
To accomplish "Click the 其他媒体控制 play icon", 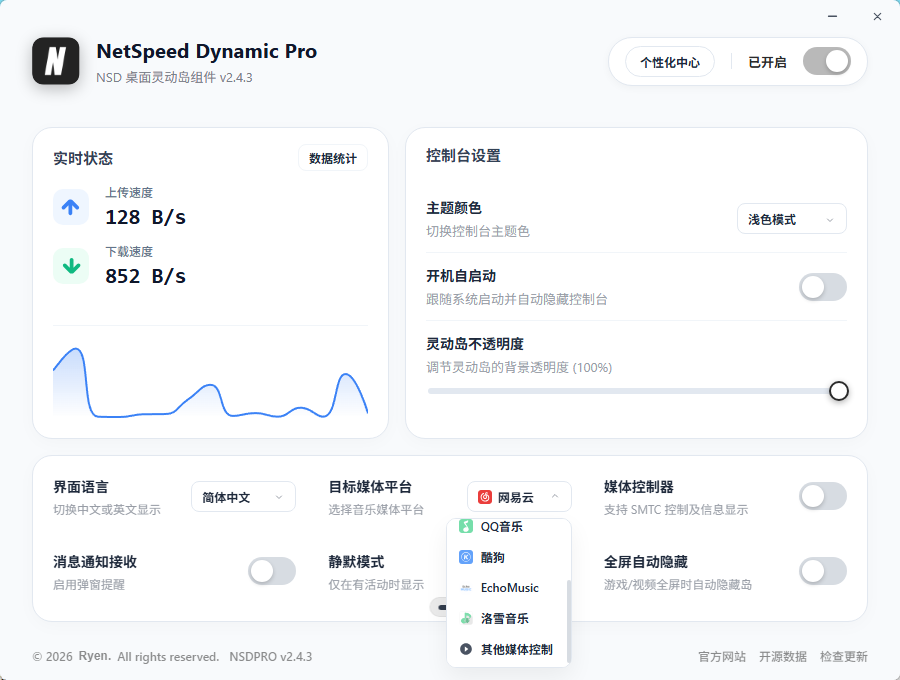I will click(x=466, y=649).
